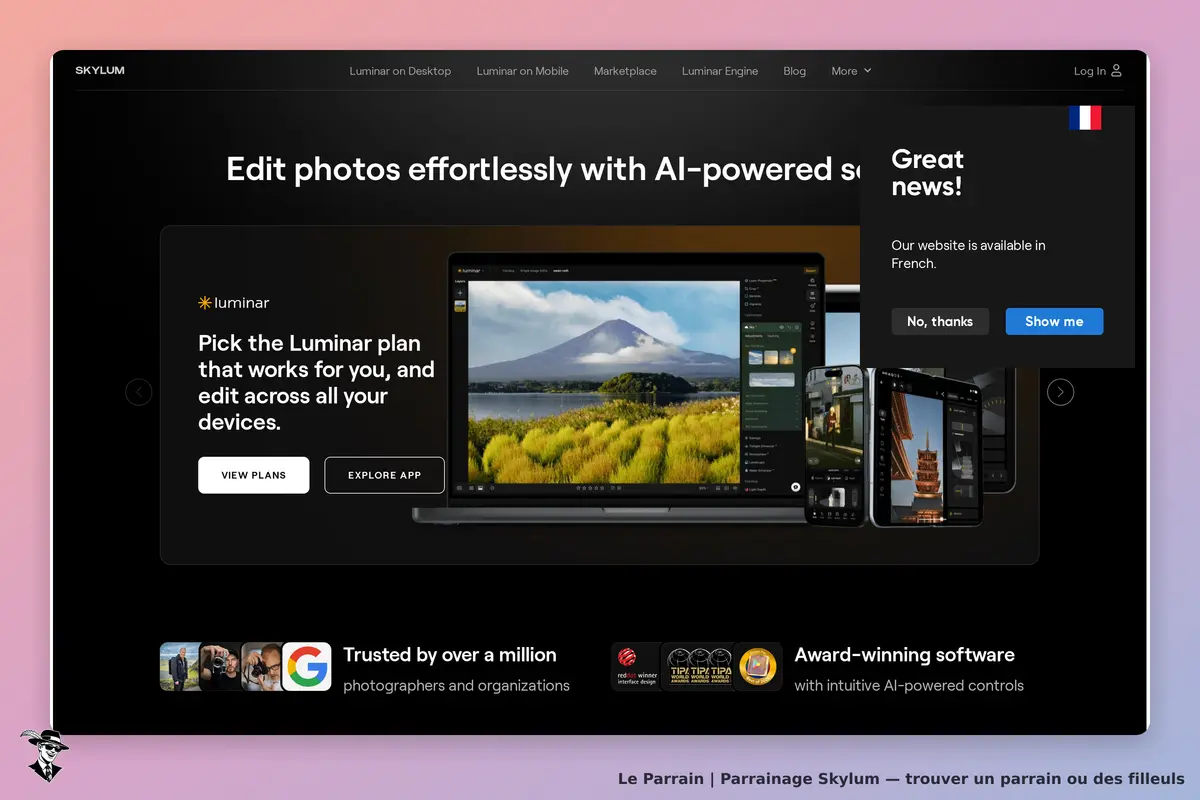Click the Red Dot winner award badge

pyautogui.click(x=636, y=667)
